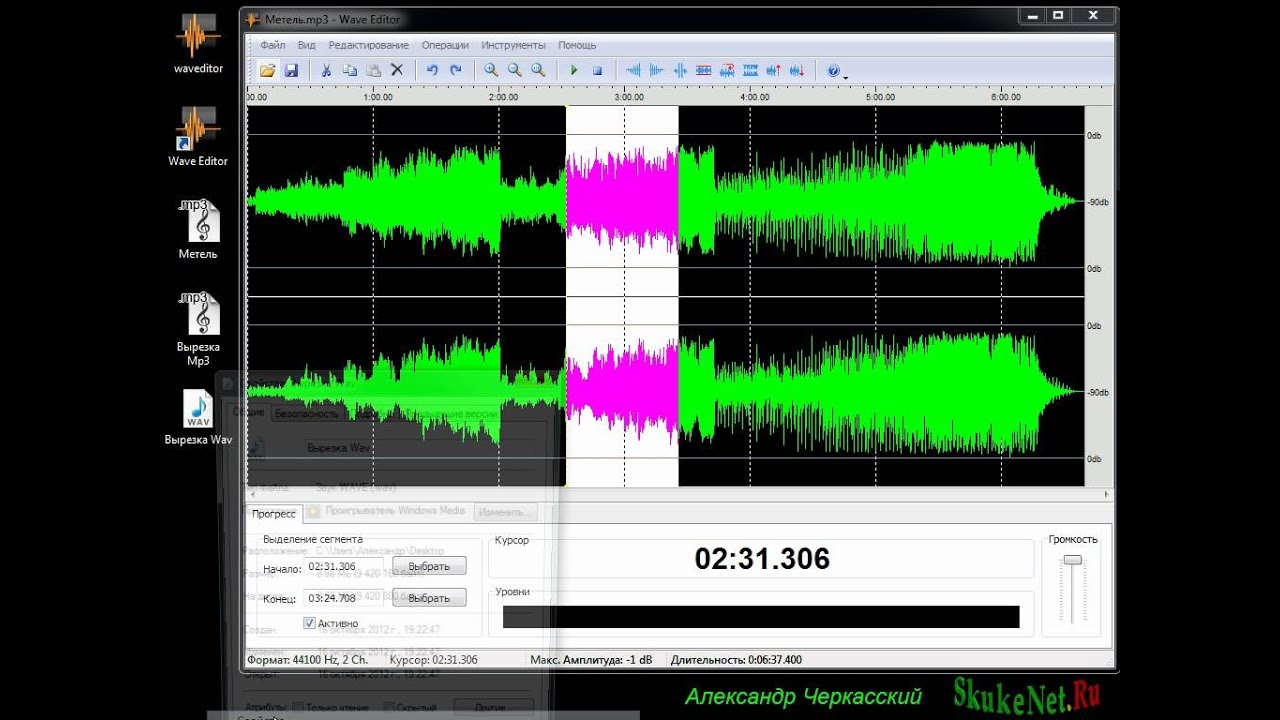This screenshot has width=1280, height=720.
Task: Click the 5:00.00 timeline marker
Action: coord(881,98)
